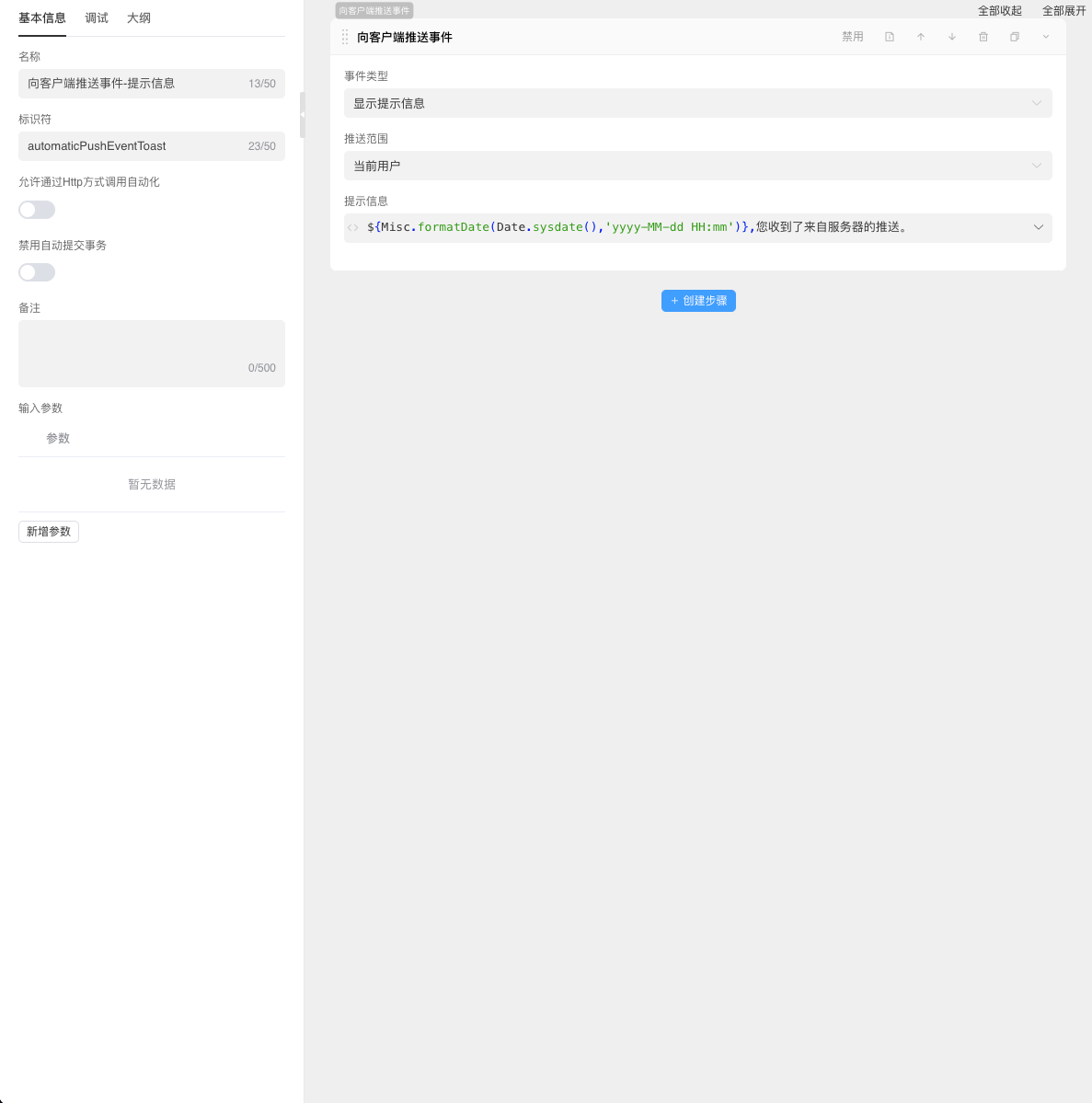
Task: Duplicate the step with the copy icon
Action: coord(1015,37)
